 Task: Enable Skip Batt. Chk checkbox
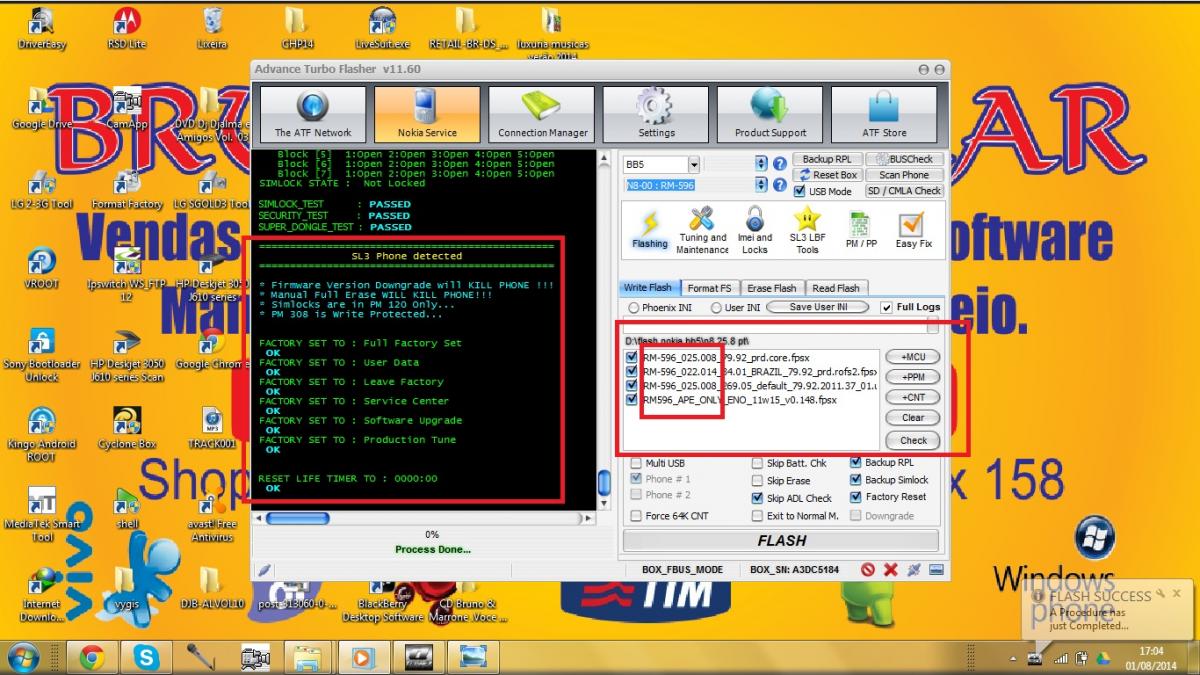pyautogui.click(x=757, y=464)
